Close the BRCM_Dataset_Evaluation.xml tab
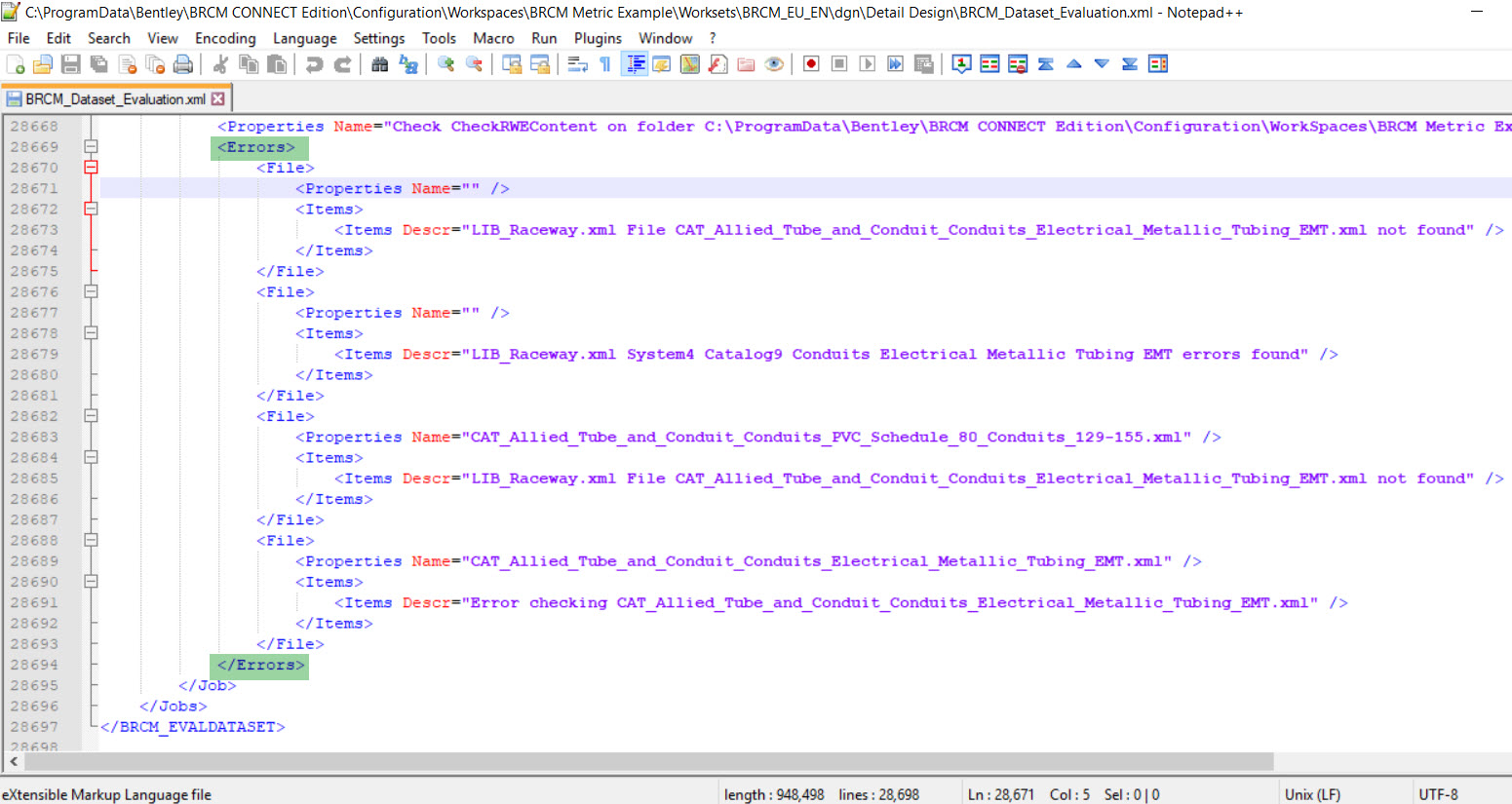1512x804 pixels. click(218, 99)
